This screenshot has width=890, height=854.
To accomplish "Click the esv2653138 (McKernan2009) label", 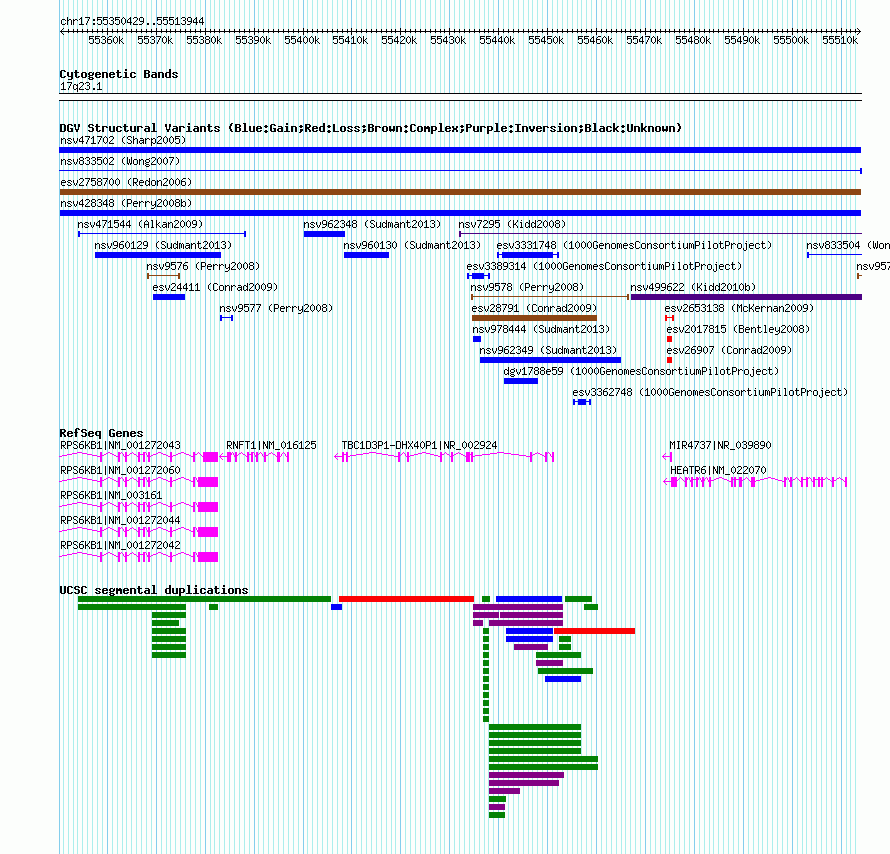I will (x=739, y=308).
